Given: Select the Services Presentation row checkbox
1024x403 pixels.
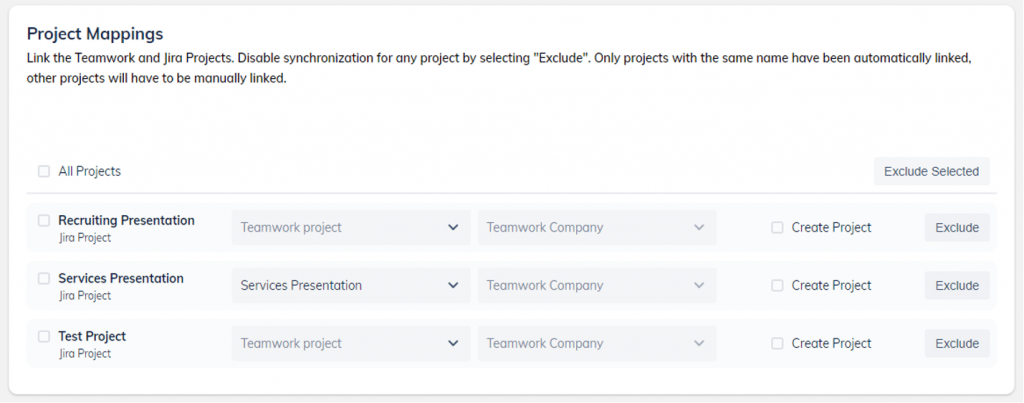Looking at the screenshot, I should tap(44, 278).
